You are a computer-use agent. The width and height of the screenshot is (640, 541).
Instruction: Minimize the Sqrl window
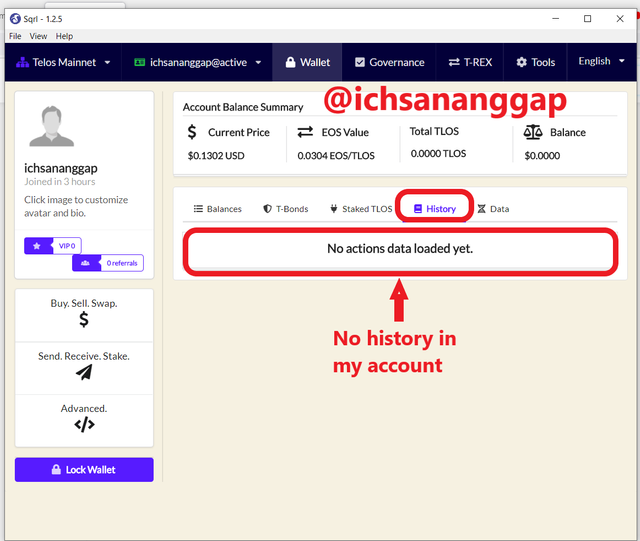pyautogui.click(x=556, y=18)
